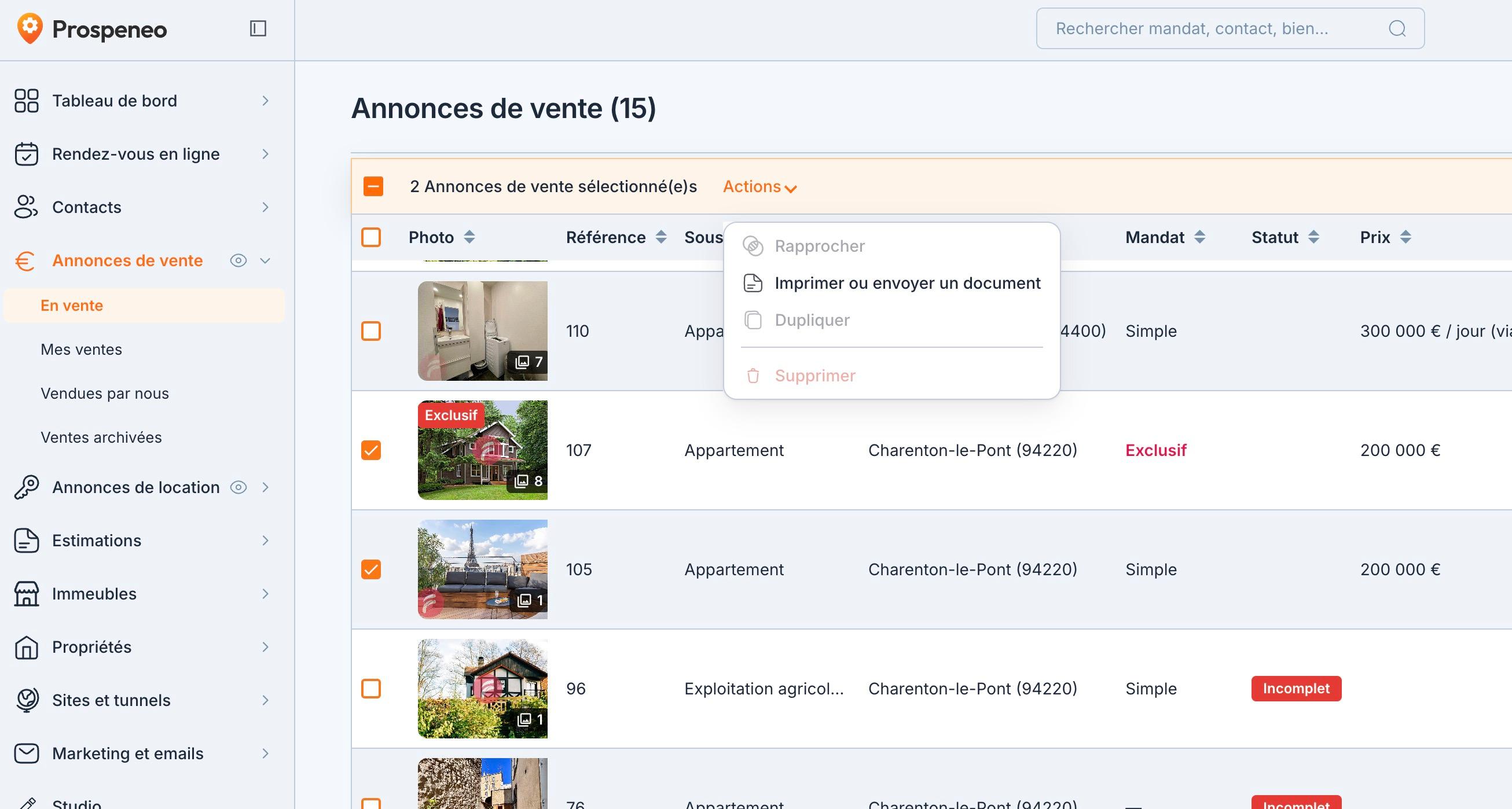Click the Contacts people icon
The height and width of the screenshot is (809, 1512).
pos(27,207)
